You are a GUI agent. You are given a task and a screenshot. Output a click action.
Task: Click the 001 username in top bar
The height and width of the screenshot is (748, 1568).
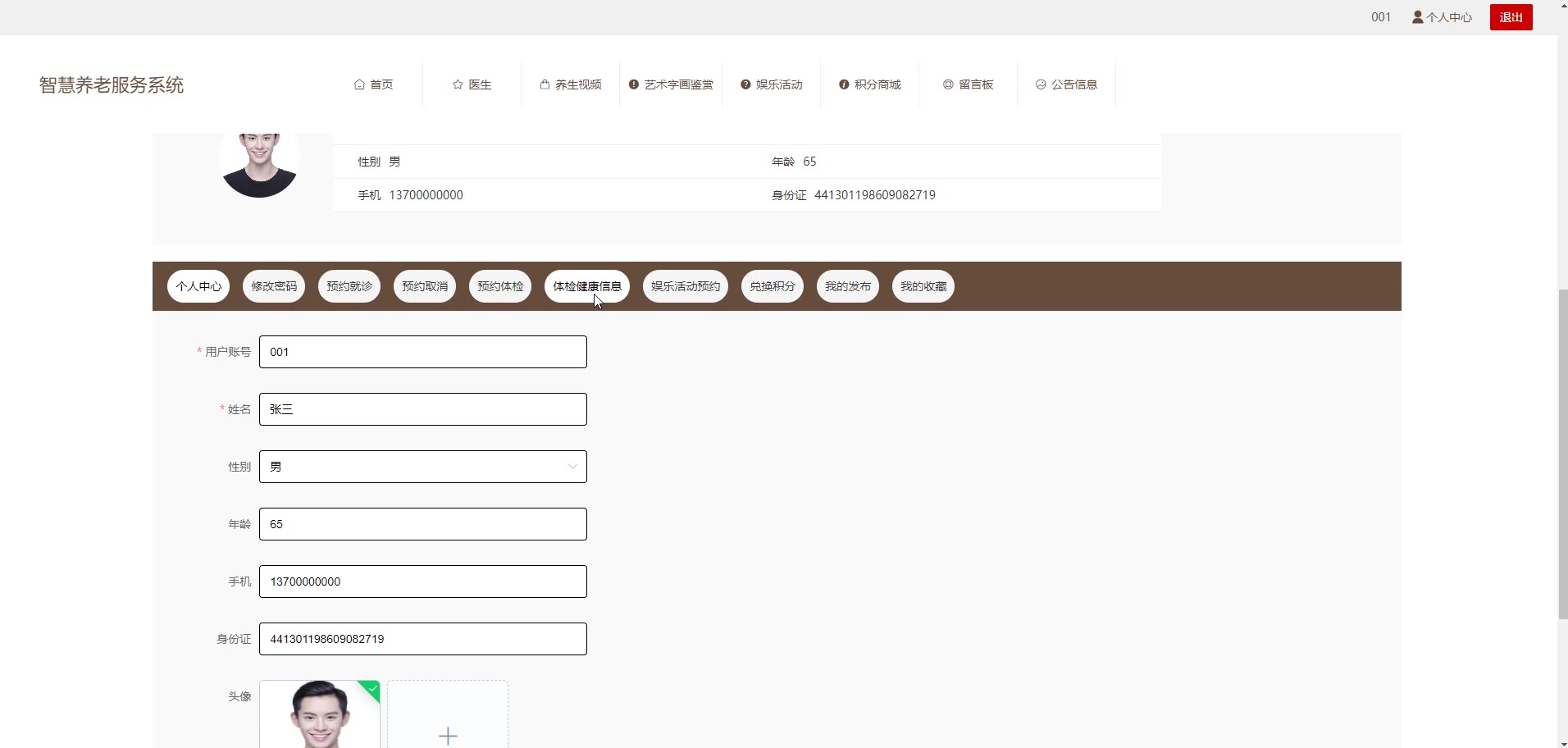(1381, 17)
